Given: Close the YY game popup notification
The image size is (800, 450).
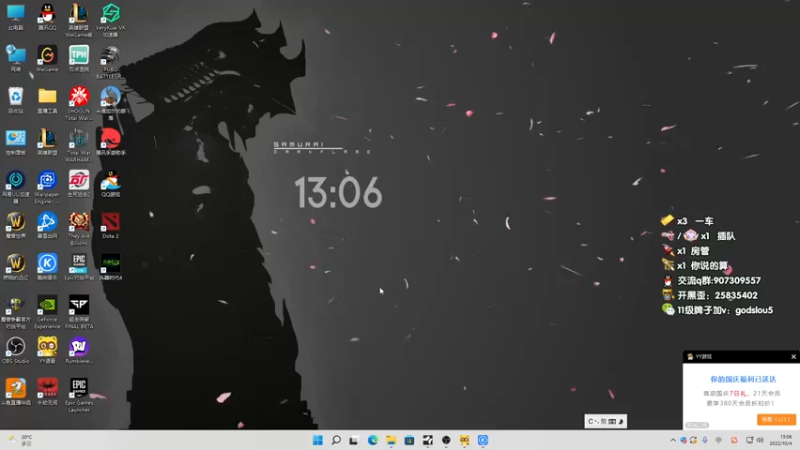Looking at the screenshot, I should [793, 357].
